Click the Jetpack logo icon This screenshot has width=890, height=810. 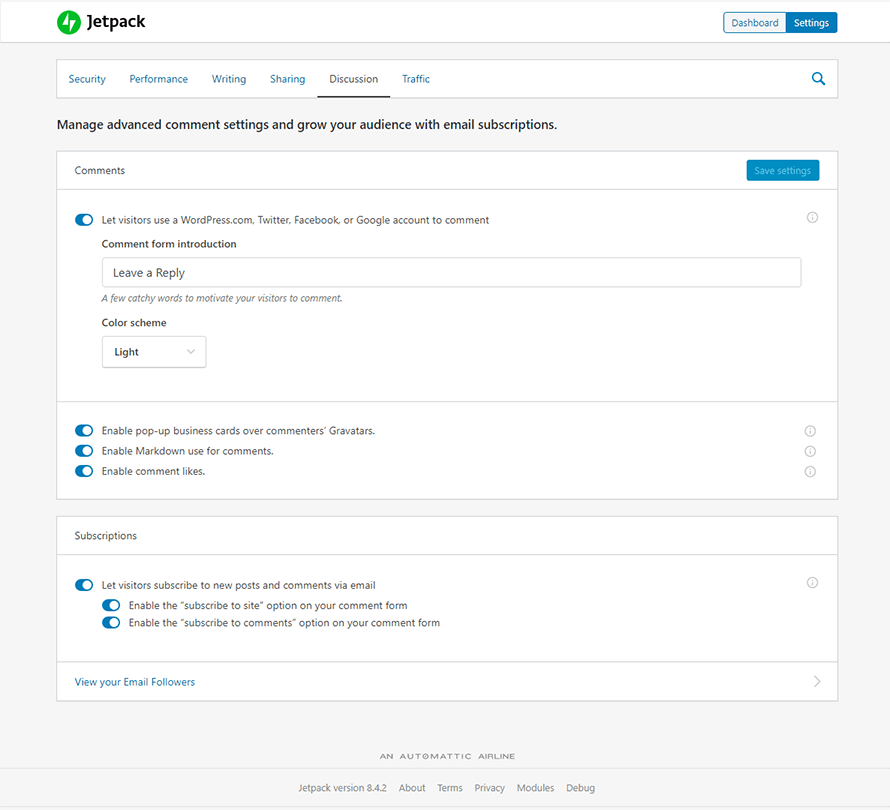[69, 22]
